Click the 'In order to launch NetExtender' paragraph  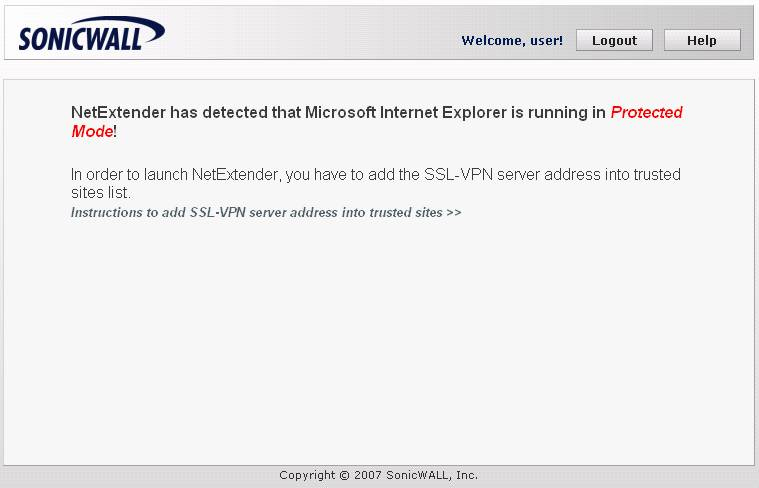pyautogui.click(x=376, y=183)
